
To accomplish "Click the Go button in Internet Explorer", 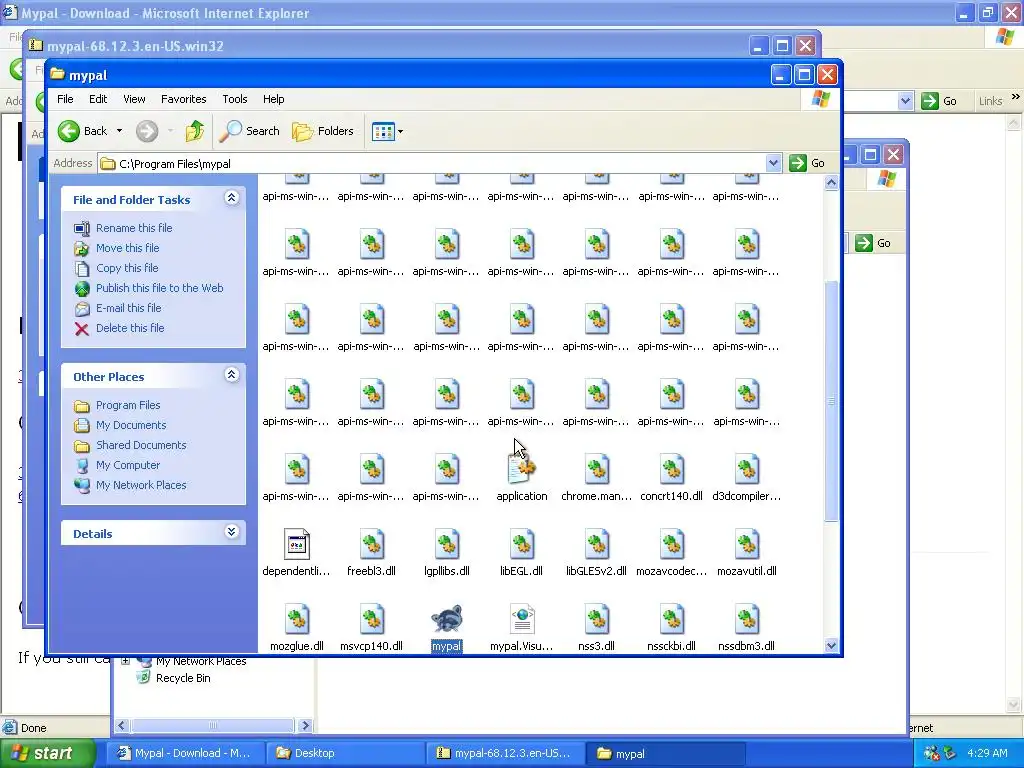I will (x=939, y=101).
